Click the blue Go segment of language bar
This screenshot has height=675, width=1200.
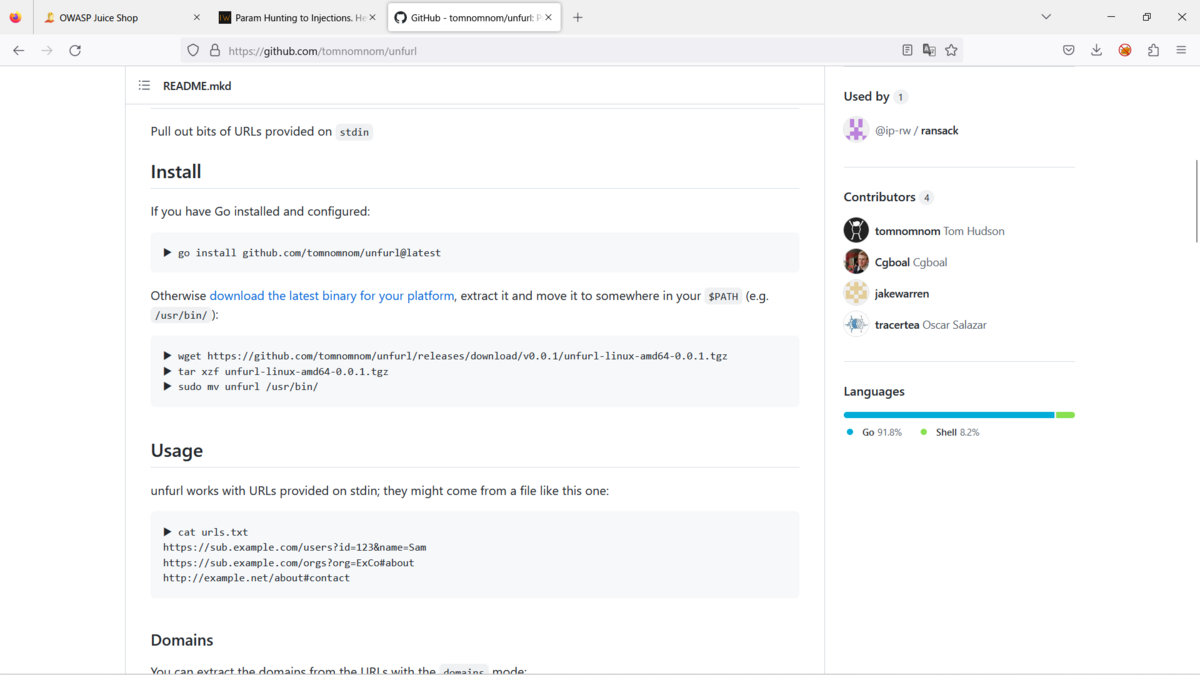coord(949,415)
